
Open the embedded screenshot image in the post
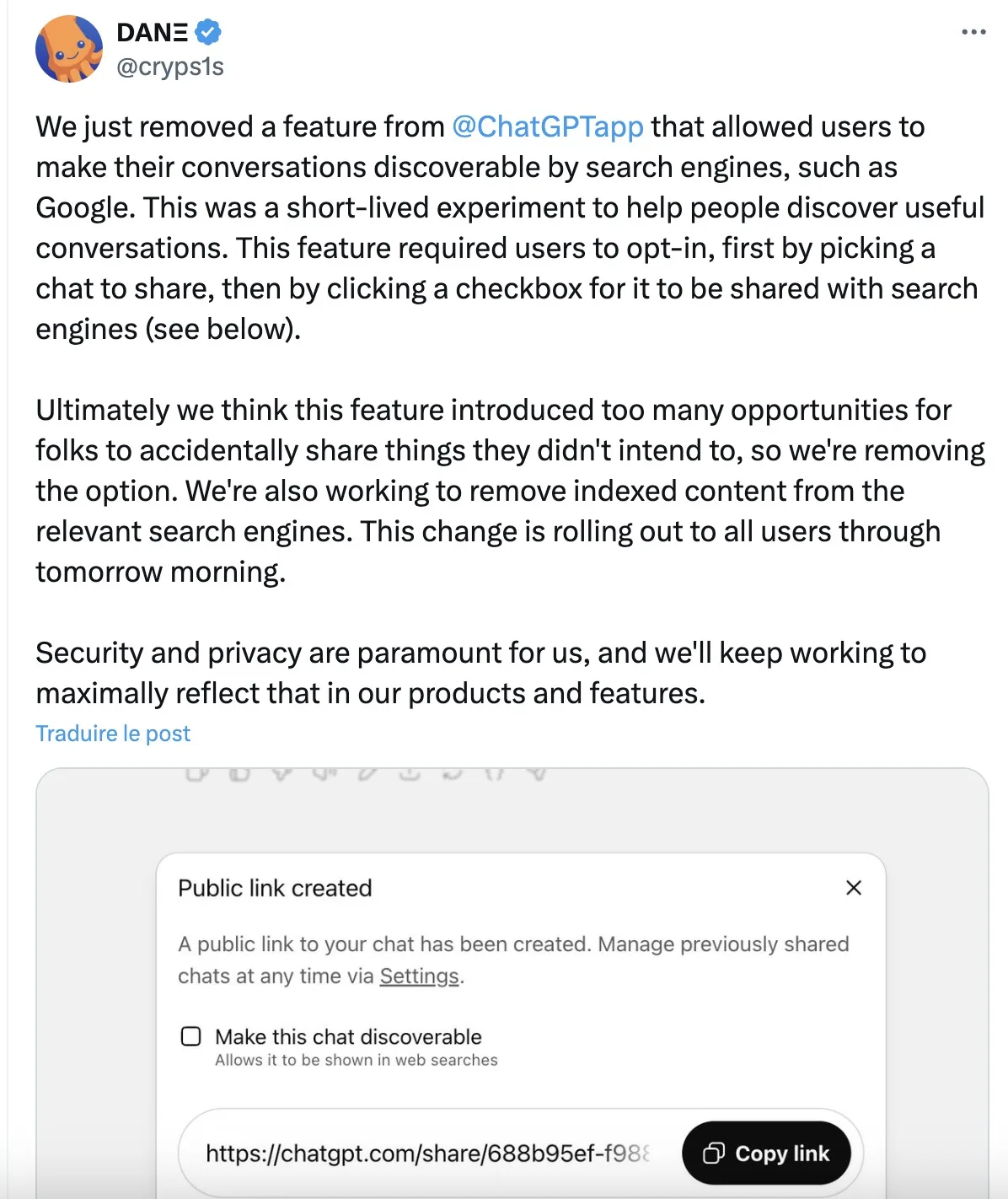click(512, 826)
